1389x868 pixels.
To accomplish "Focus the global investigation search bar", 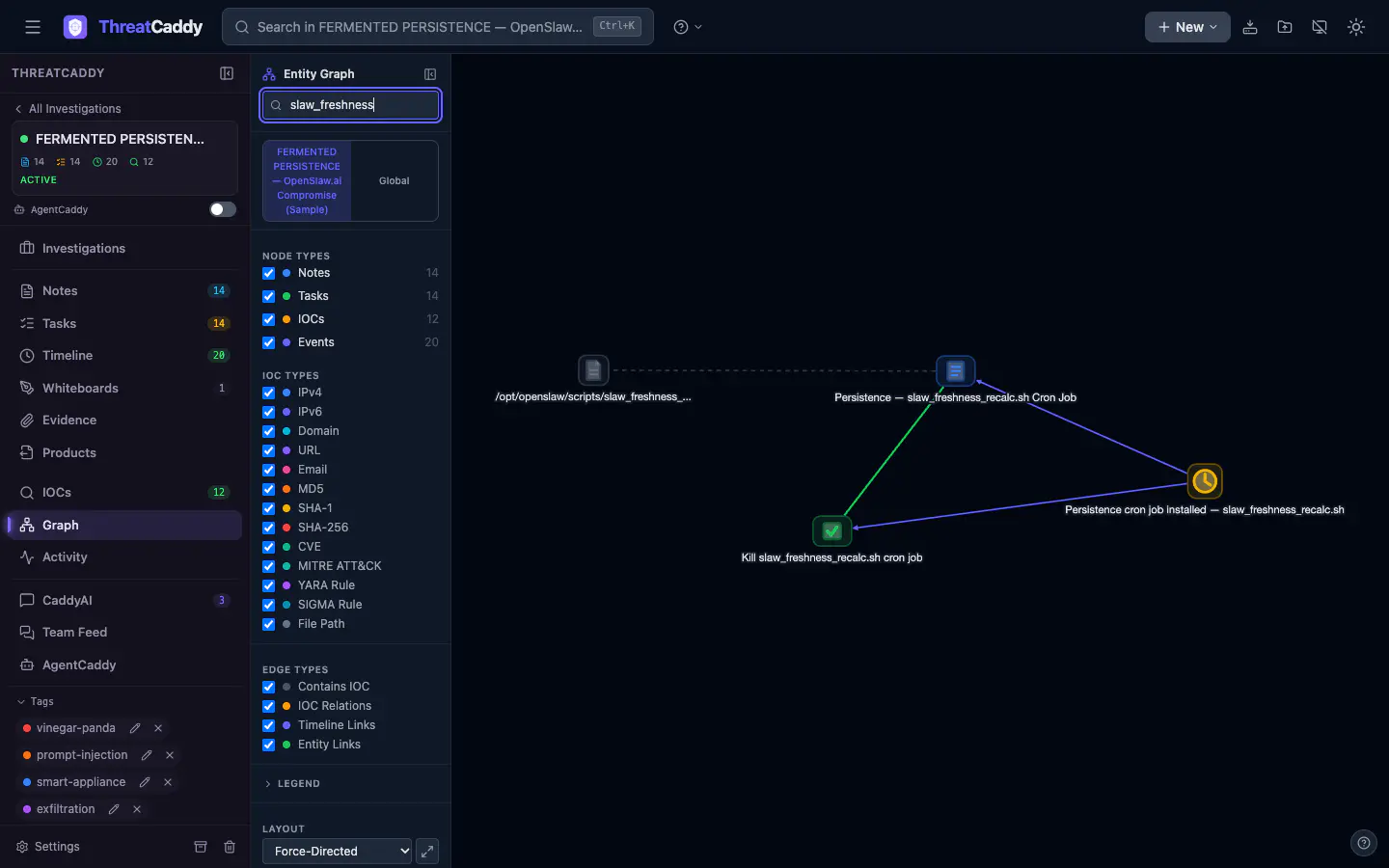I will point(438,27).
